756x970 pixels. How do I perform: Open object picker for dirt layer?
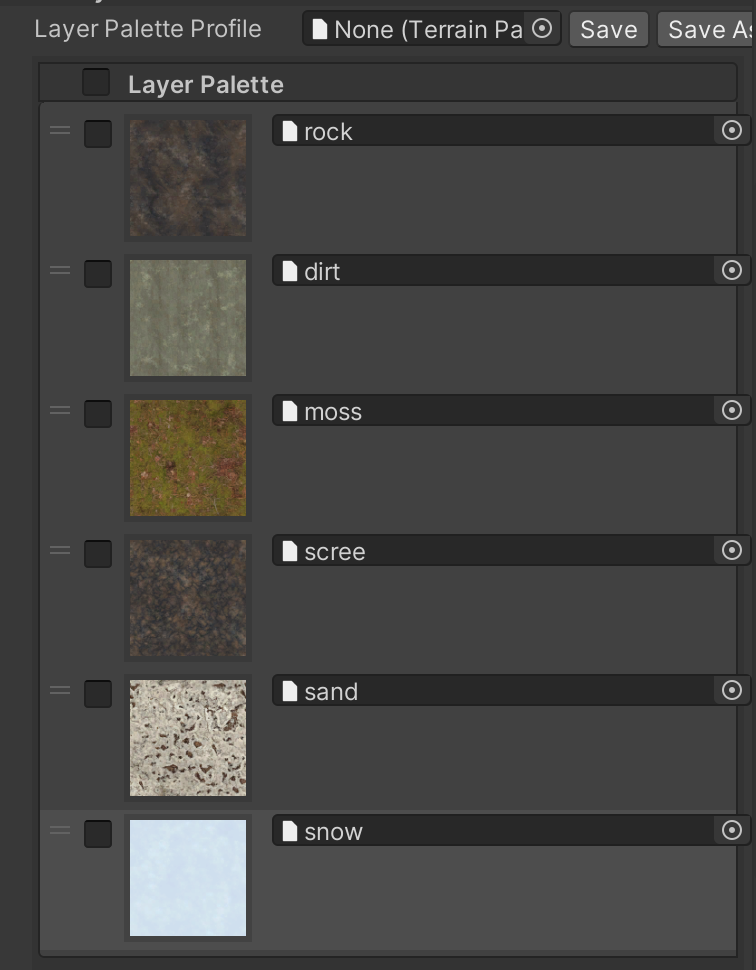coord(732,270)
